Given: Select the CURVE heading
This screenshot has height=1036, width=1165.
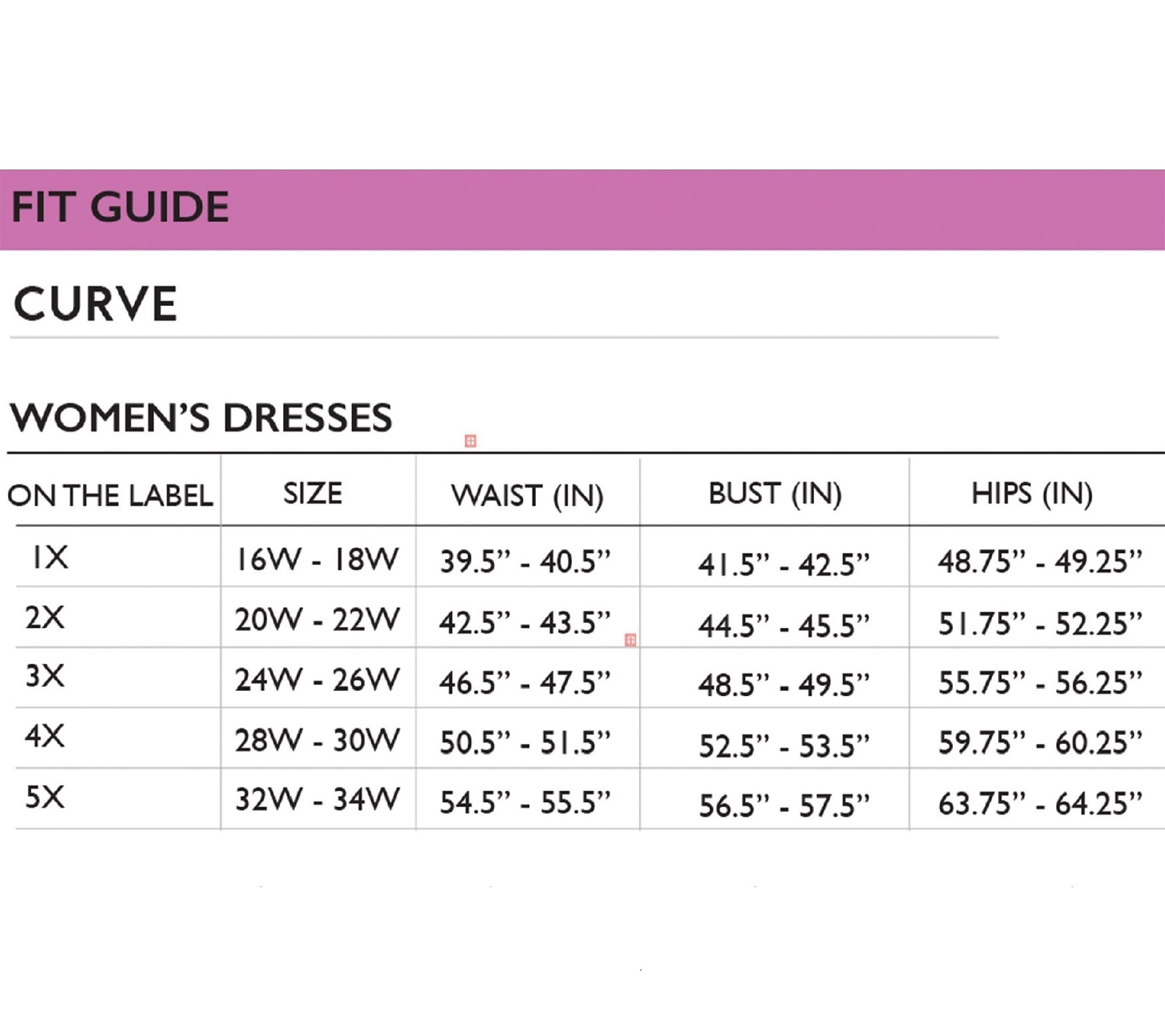Looking at the screenshot, I should click(x=95, y=305).
